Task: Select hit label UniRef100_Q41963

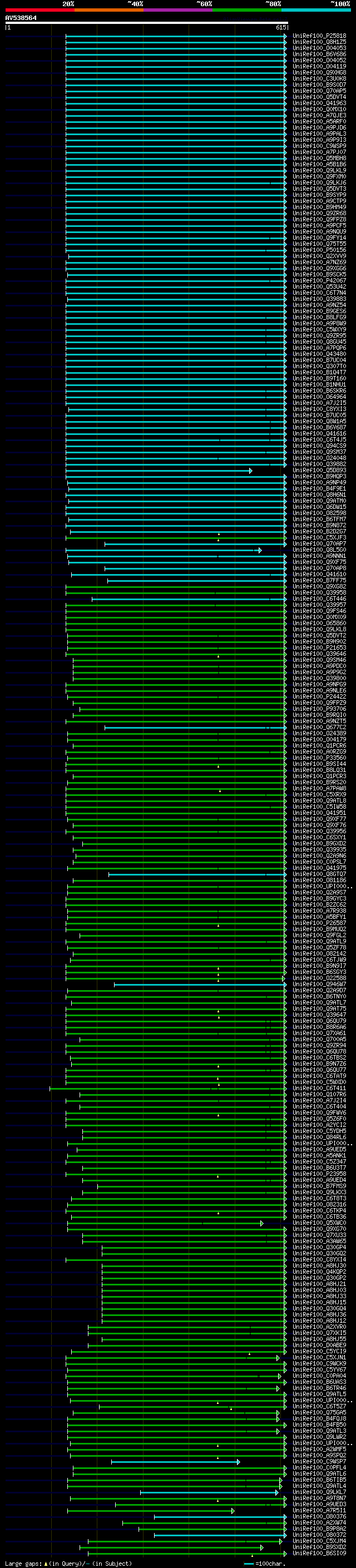Action: tap(319, 103)
